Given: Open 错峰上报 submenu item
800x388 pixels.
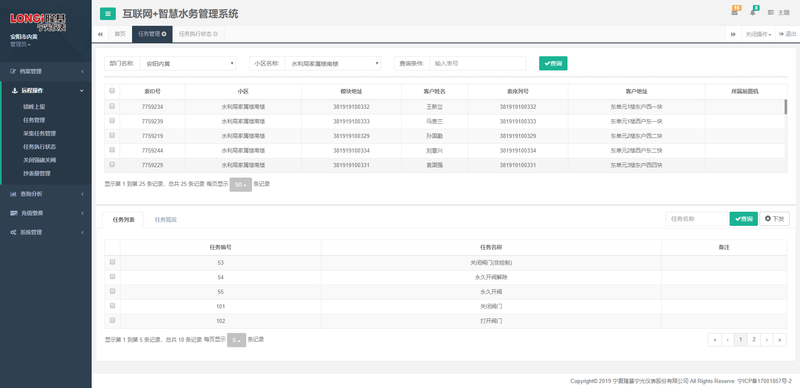Looking at the screenshot, I should pos(34,107).
